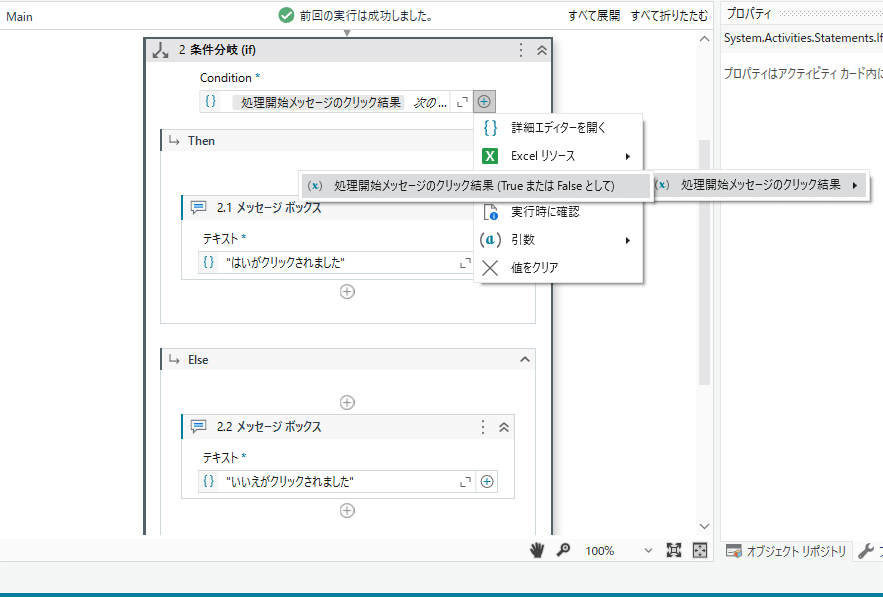Collapse the Else section

pyautogui.click(x=525, y=359)
